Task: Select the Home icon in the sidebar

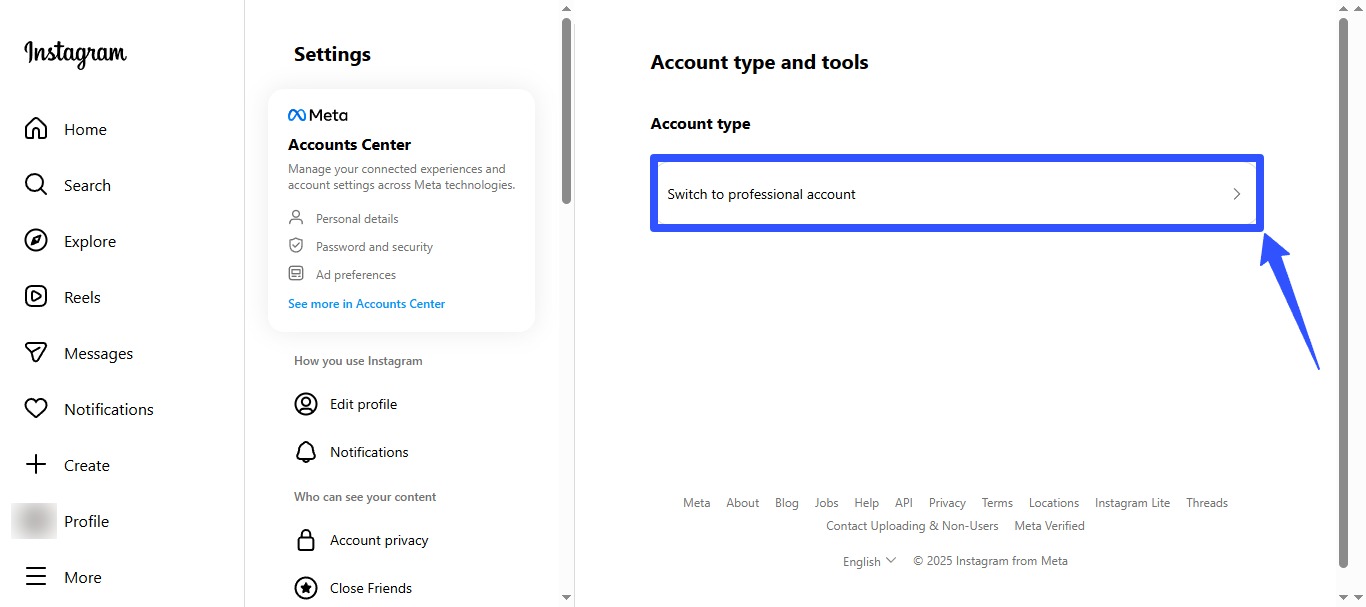Action: pyautogui.click(x=36, y=129)
